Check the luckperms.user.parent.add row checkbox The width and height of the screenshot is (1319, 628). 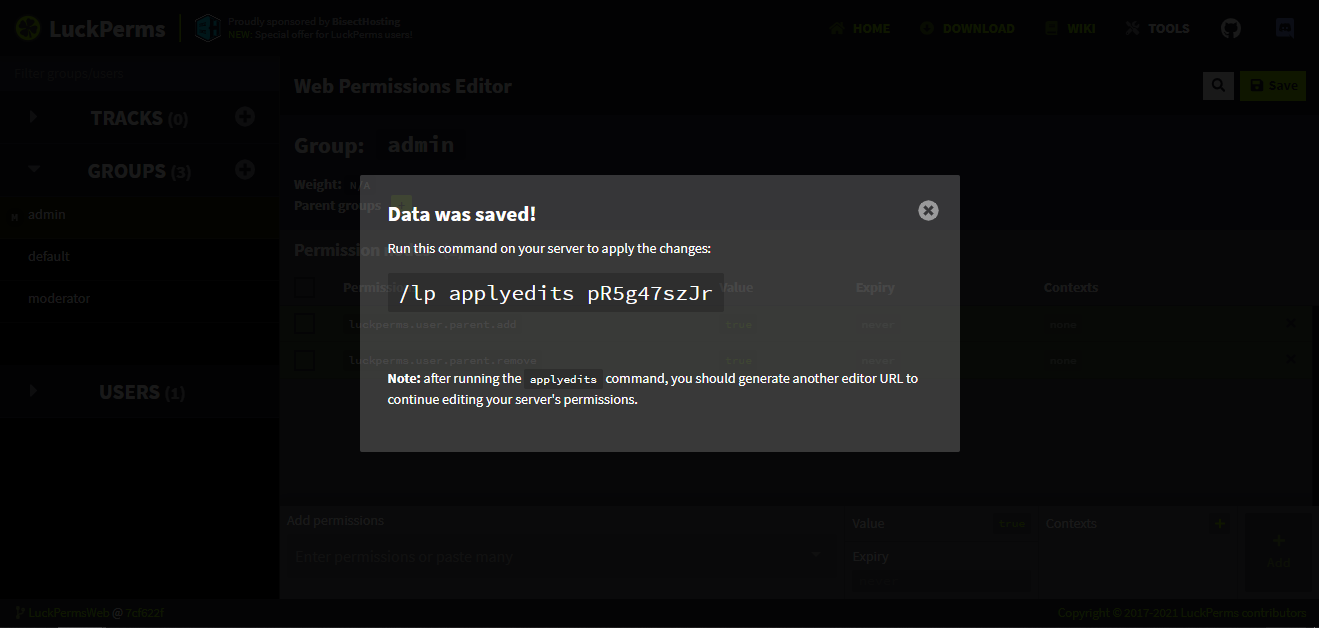[x=305, y=324]
